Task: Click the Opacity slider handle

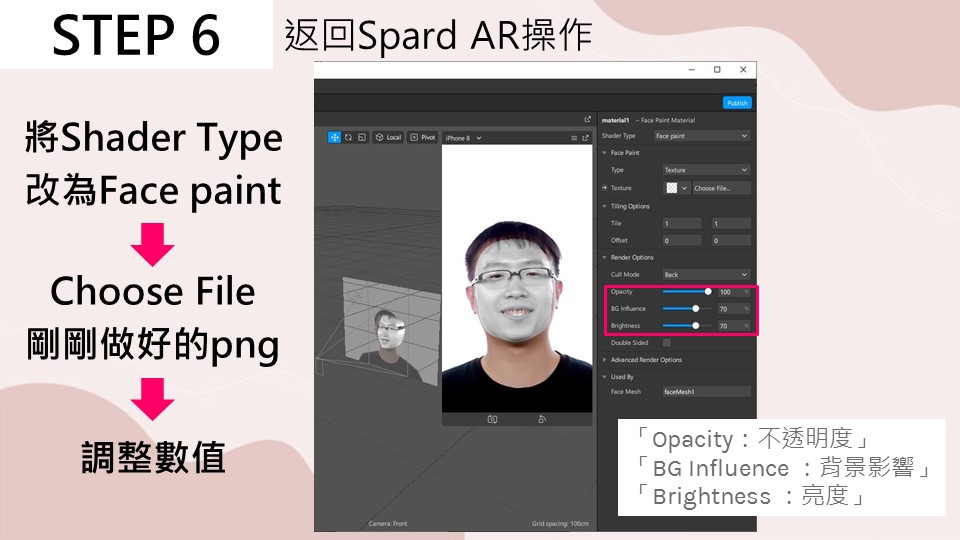Action: coord(708,291)
